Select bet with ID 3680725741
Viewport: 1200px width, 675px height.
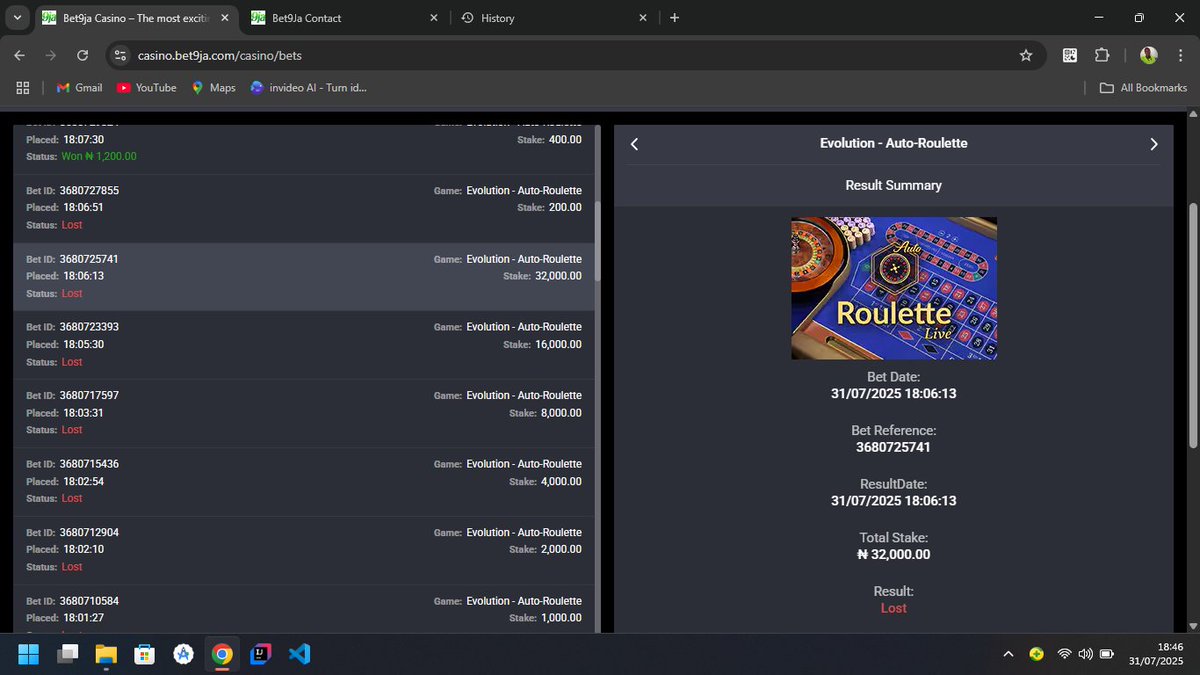click(x=304, y=277)
